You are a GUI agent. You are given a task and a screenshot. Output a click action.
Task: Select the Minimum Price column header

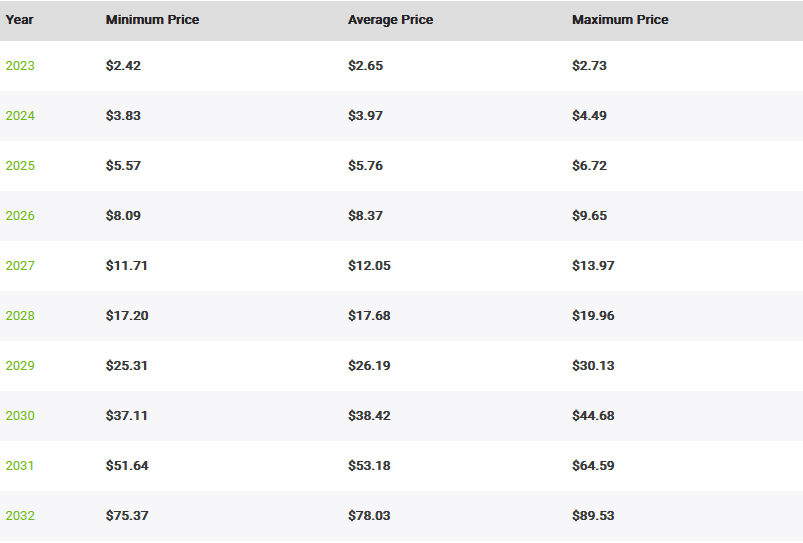pos(152,20)
